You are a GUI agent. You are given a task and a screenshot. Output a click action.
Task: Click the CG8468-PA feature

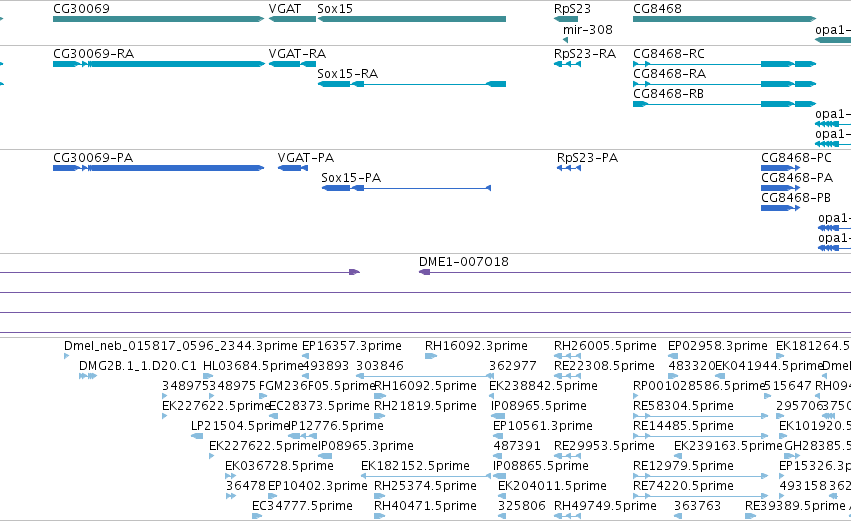point(780,188)
